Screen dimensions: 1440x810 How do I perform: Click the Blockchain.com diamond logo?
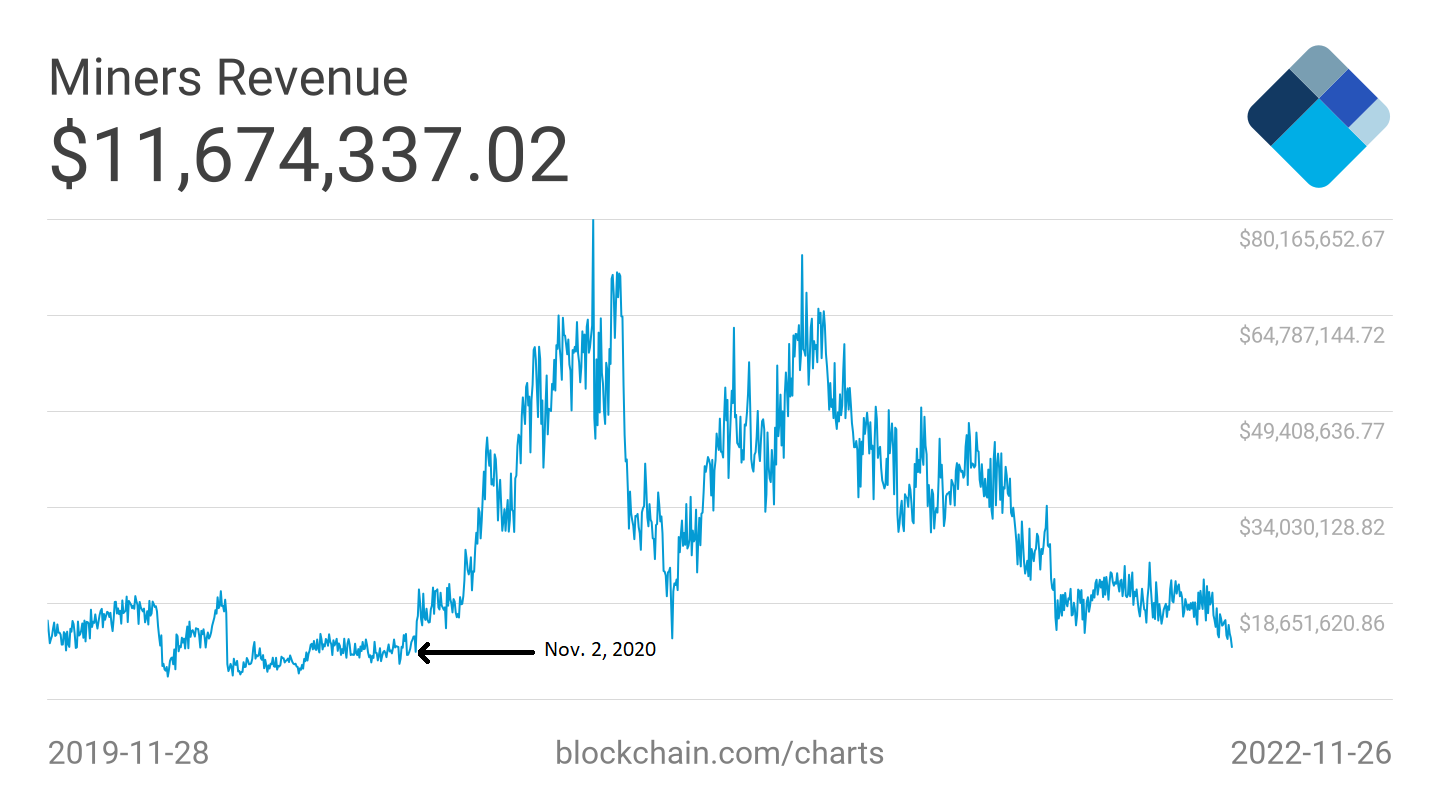[x=1318, y=116]
